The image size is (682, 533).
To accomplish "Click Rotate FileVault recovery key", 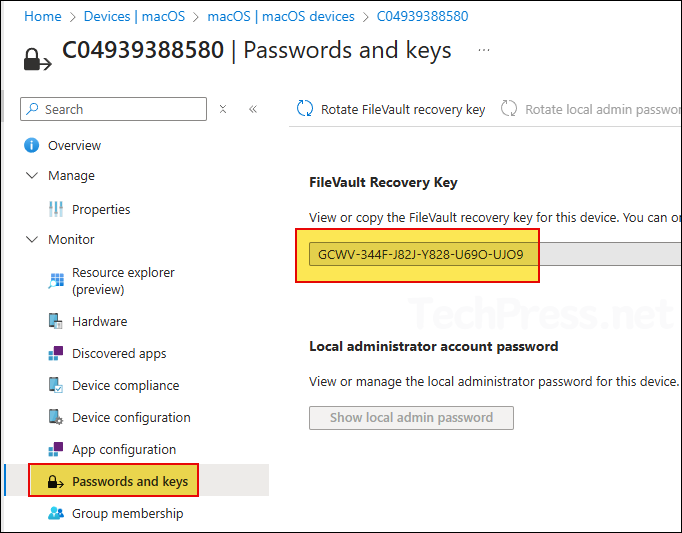I will click(392, 110).
